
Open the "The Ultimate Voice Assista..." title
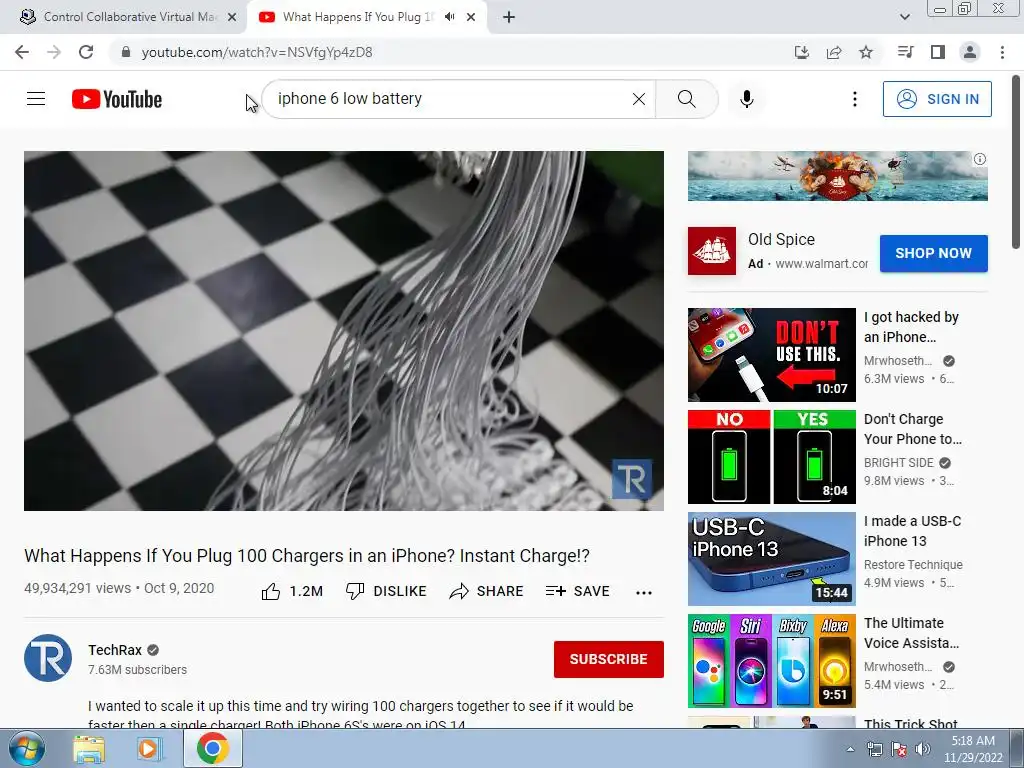(x=912, y=633)
